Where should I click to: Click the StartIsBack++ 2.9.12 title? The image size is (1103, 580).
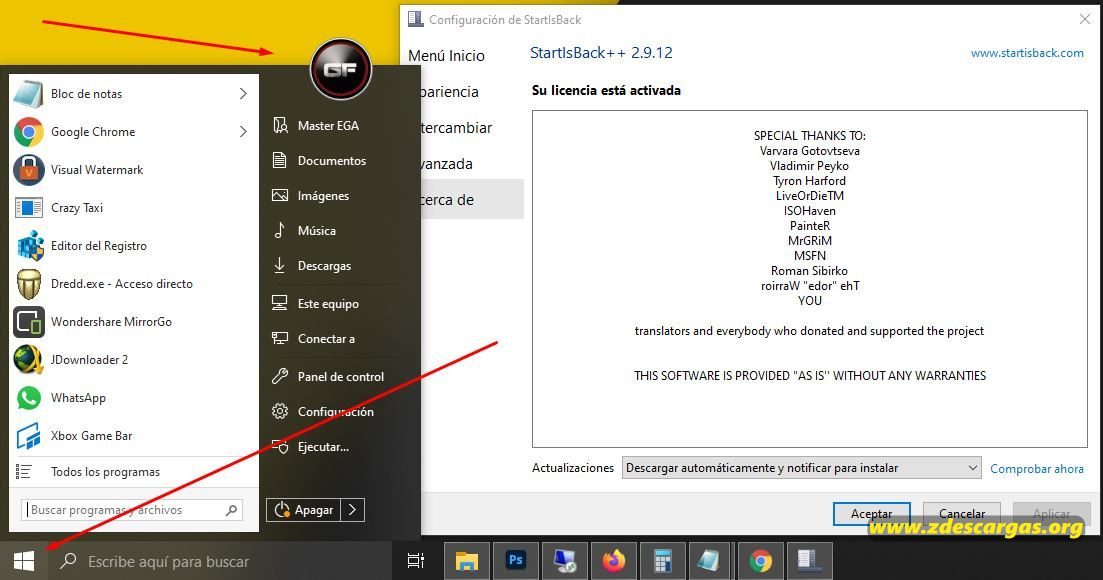601,53
